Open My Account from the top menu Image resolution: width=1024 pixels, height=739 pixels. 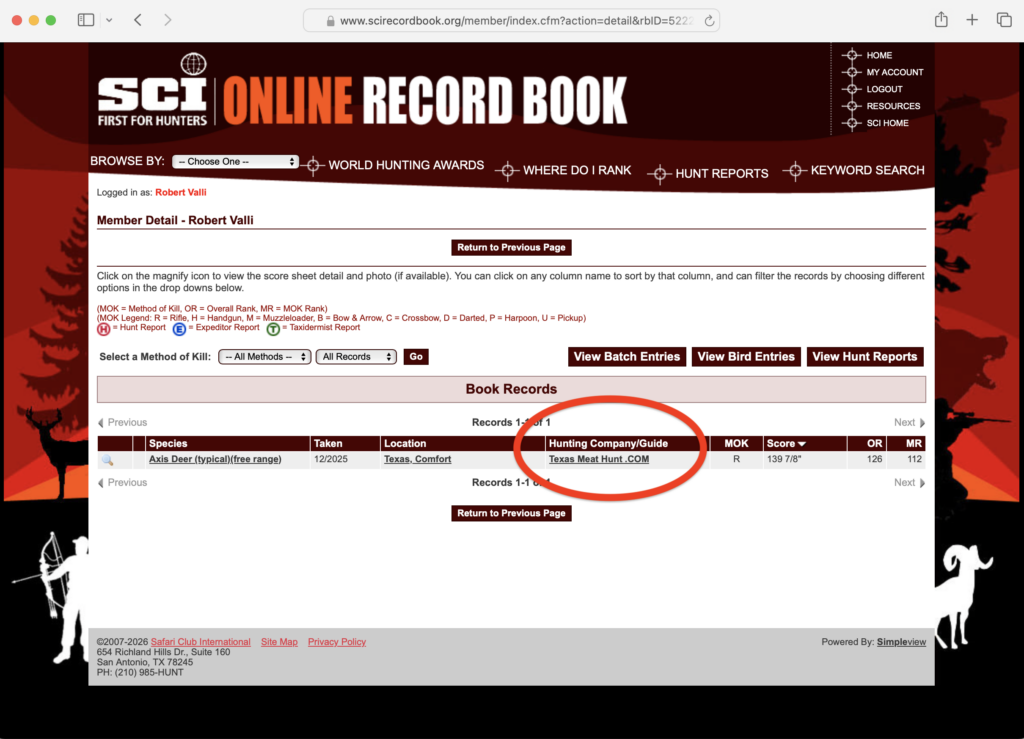point(895,72)
